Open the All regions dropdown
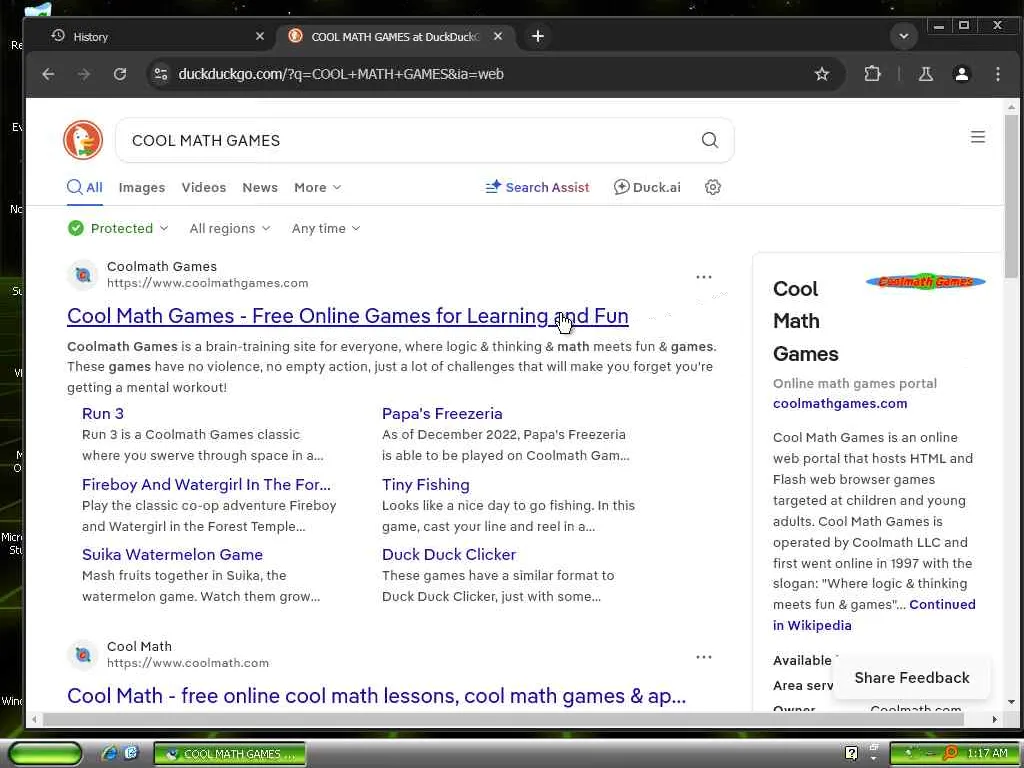This screenshot has height=768, width=1024. (x=229, y=229)
